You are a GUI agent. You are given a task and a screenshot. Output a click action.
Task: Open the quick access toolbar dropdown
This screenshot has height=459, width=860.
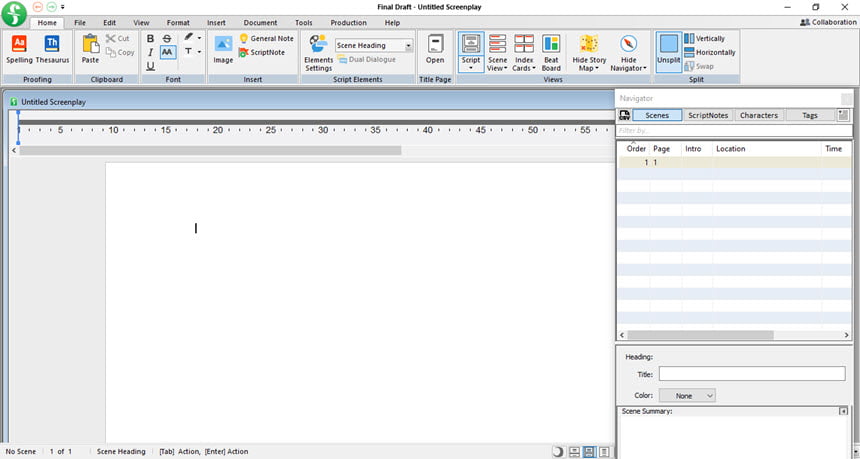(x=63, y=7)
